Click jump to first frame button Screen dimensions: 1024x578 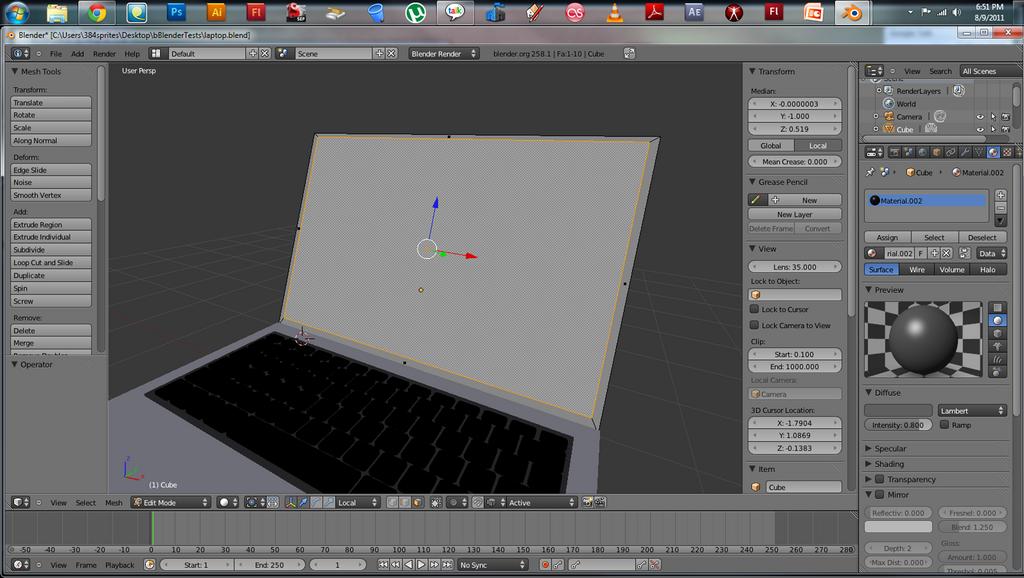point(383,564)
